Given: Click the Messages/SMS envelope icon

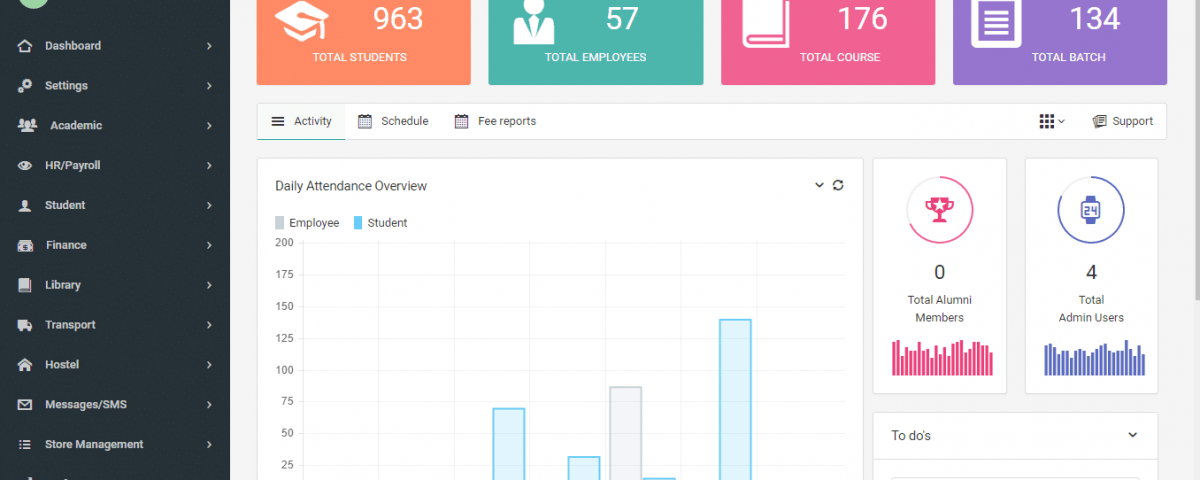Looking at the screenshot, I should click(x=25, y=405).
